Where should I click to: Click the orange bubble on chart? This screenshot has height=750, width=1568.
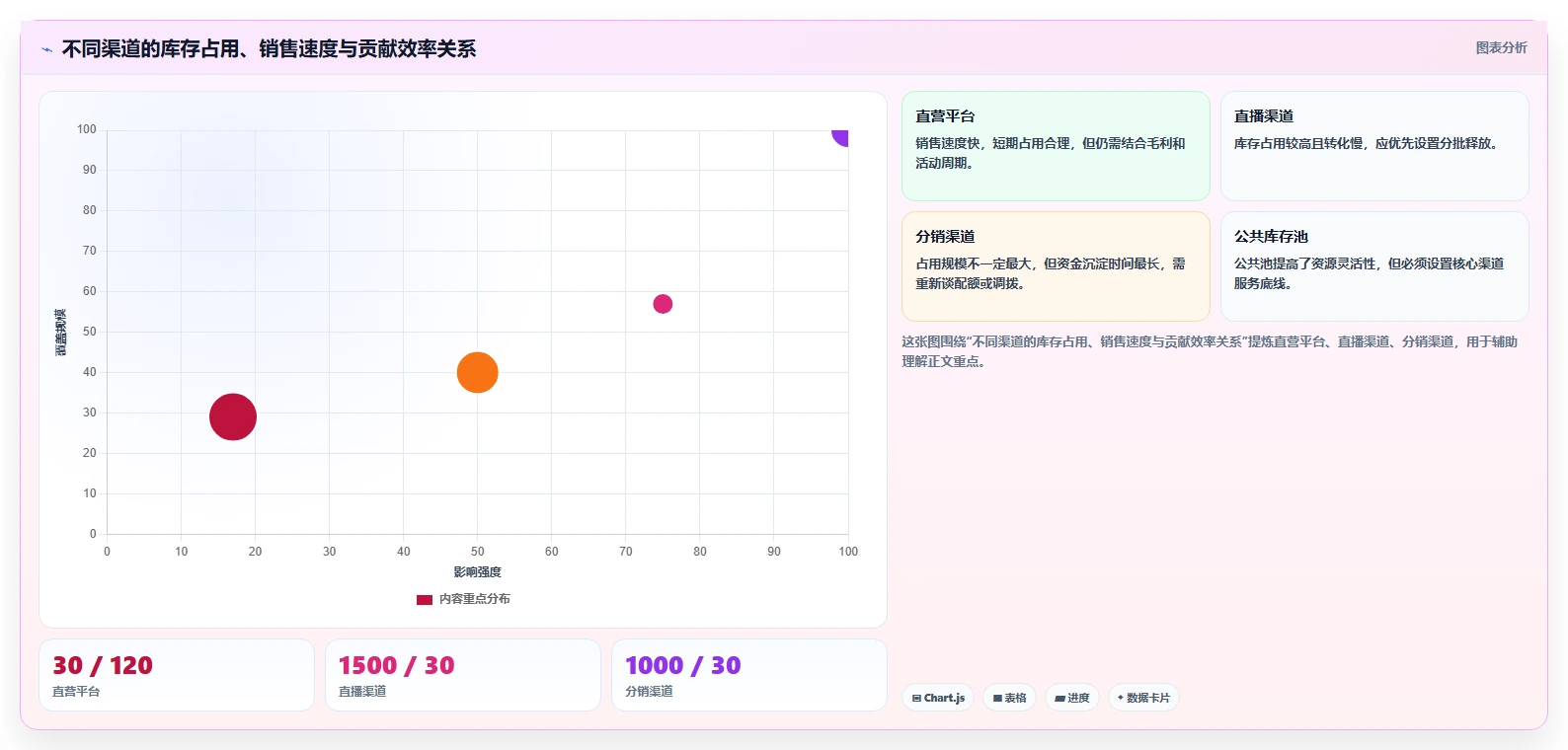(x=477, y=372)
